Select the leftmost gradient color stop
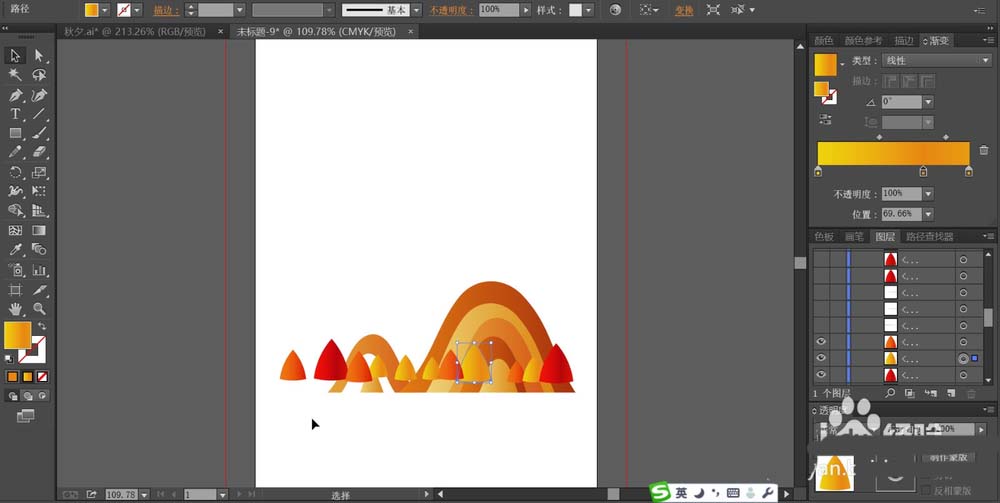 [818, 171]
